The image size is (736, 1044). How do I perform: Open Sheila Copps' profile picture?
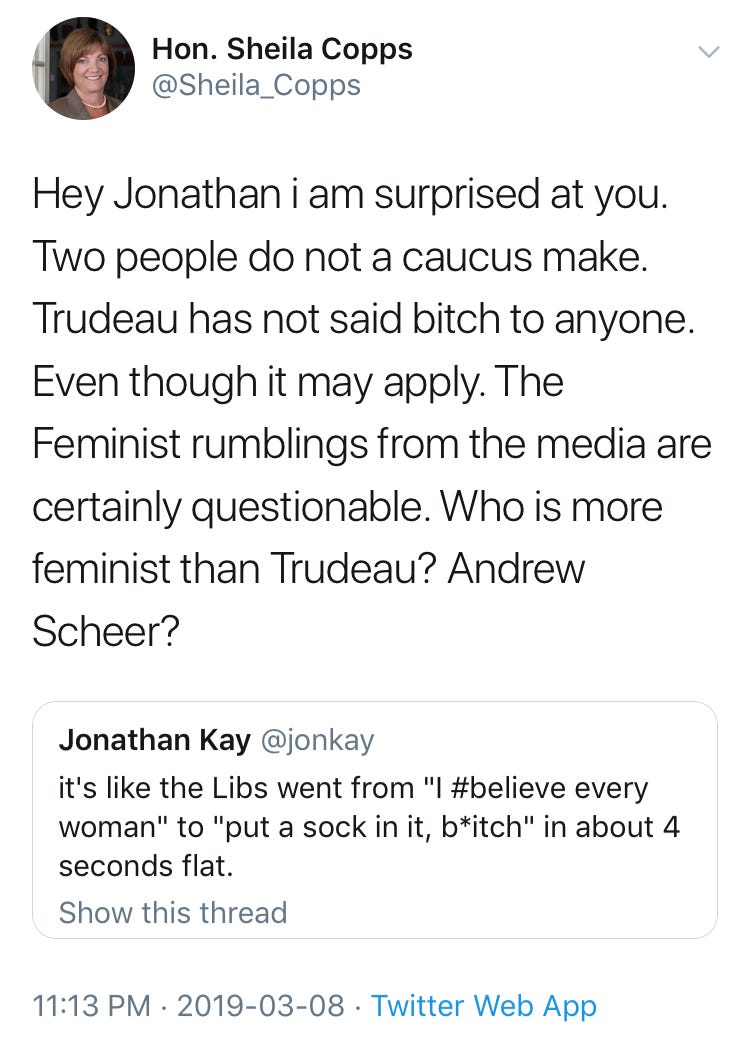(83, 69)
